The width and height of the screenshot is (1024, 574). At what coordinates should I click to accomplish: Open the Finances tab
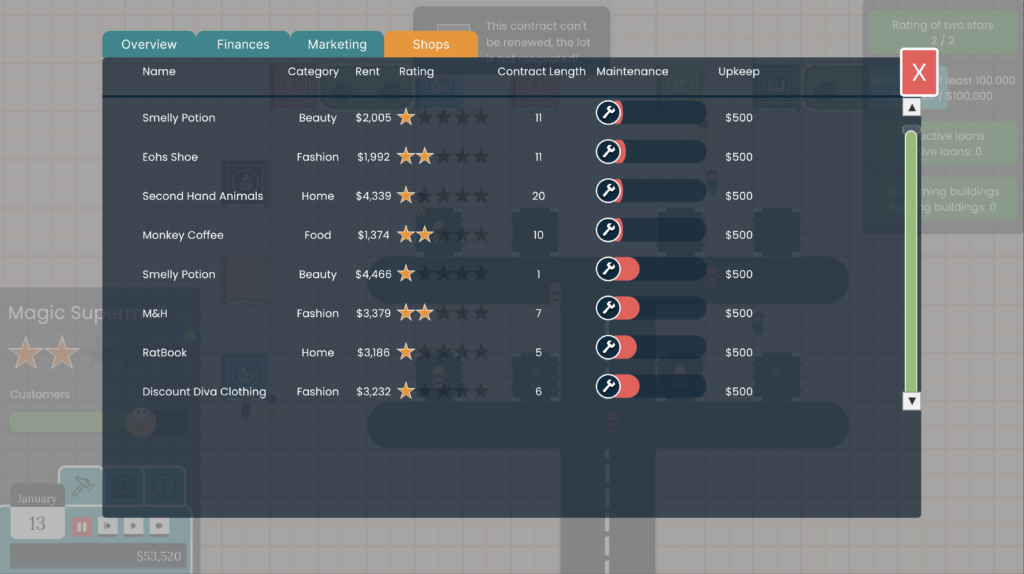(243, 45)
